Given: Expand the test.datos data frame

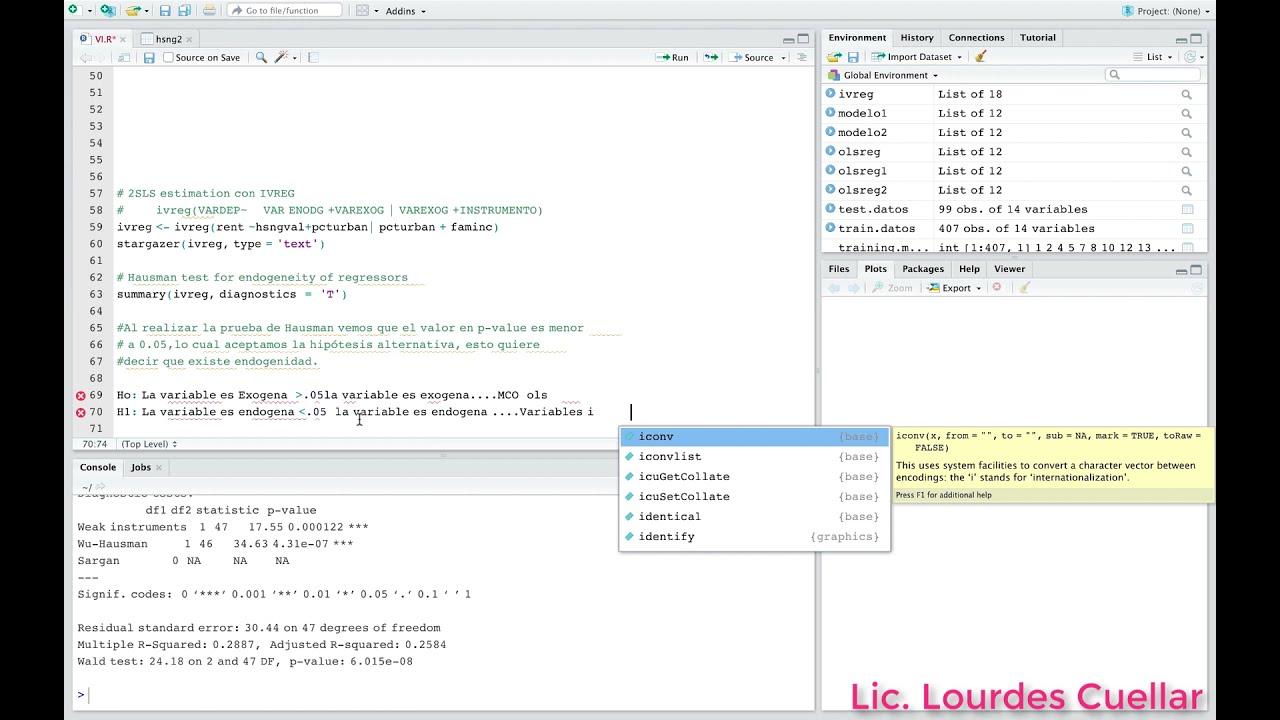Looking at the screenshot, I should 831,209.
